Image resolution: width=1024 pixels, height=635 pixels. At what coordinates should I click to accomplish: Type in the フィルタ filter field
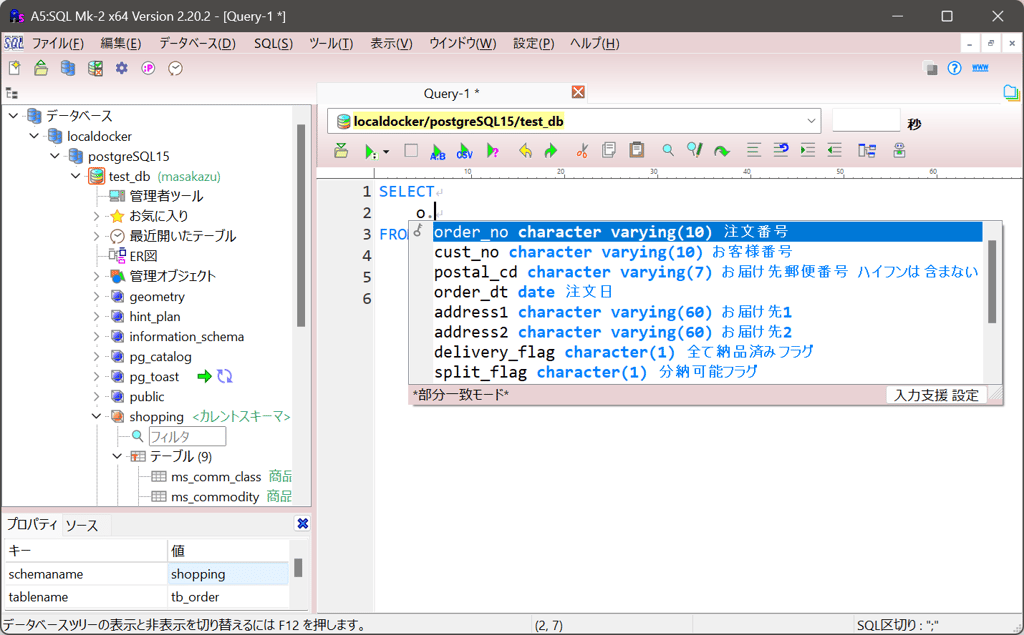pyautogui.click(x=187, y=436)
